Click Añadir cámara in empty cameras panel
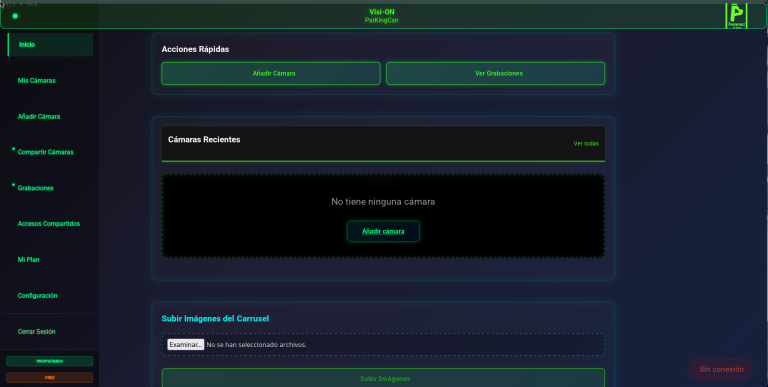 click(383, 231)
